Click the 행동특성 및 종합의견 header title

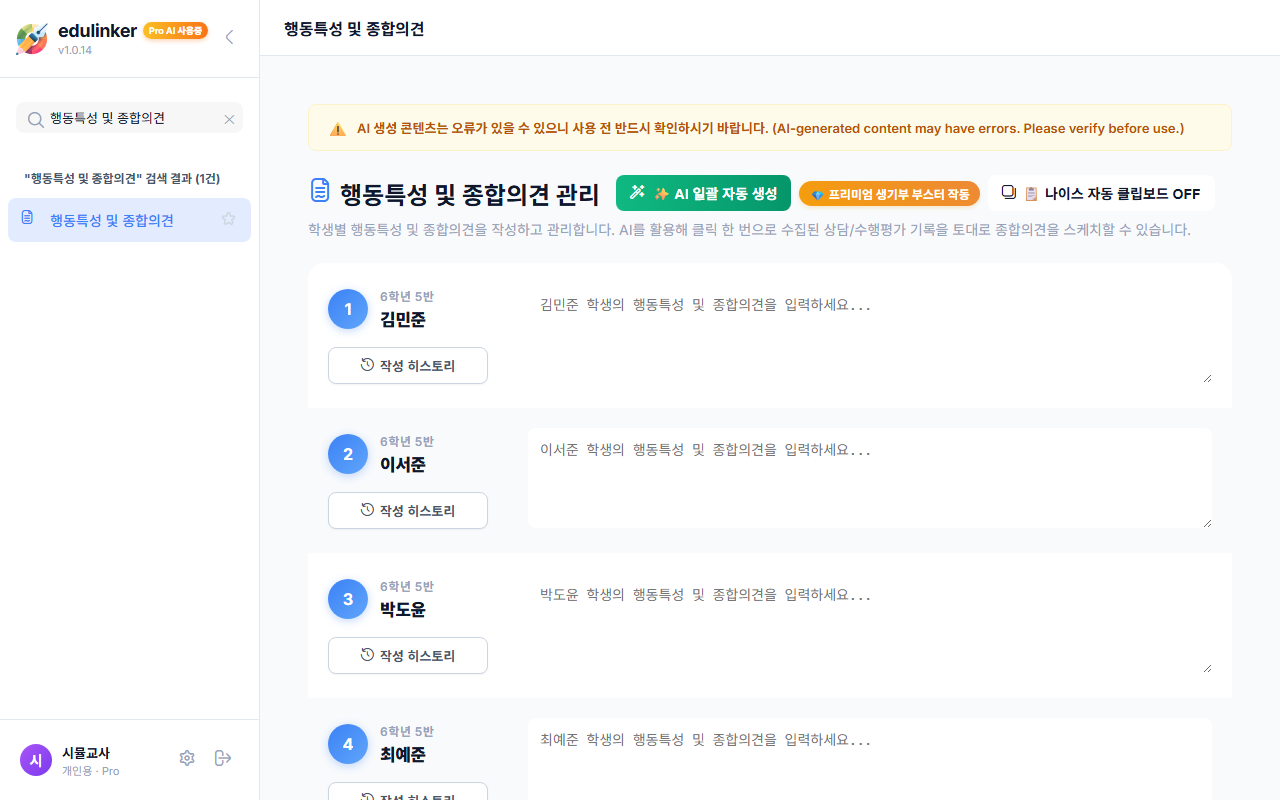[354, 29]
